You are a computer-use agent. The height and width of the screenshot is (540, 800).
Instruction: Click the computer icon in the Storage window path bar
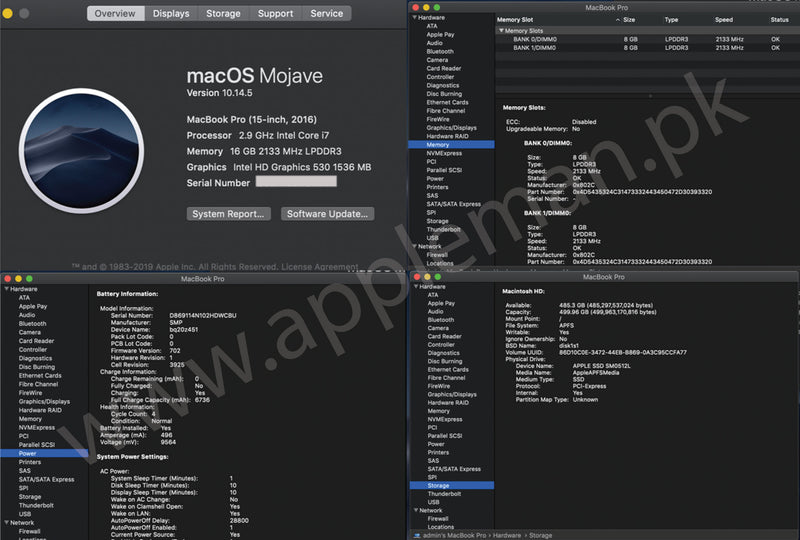pos(417,535)
